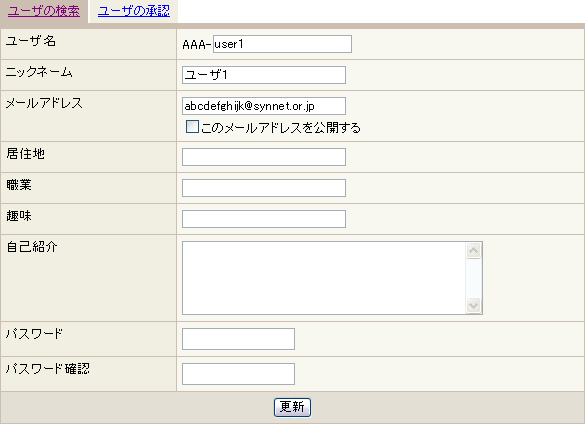Focus the パスワード input field
The width and height of the screenshot is (585, 424).
tap(238, 339)
